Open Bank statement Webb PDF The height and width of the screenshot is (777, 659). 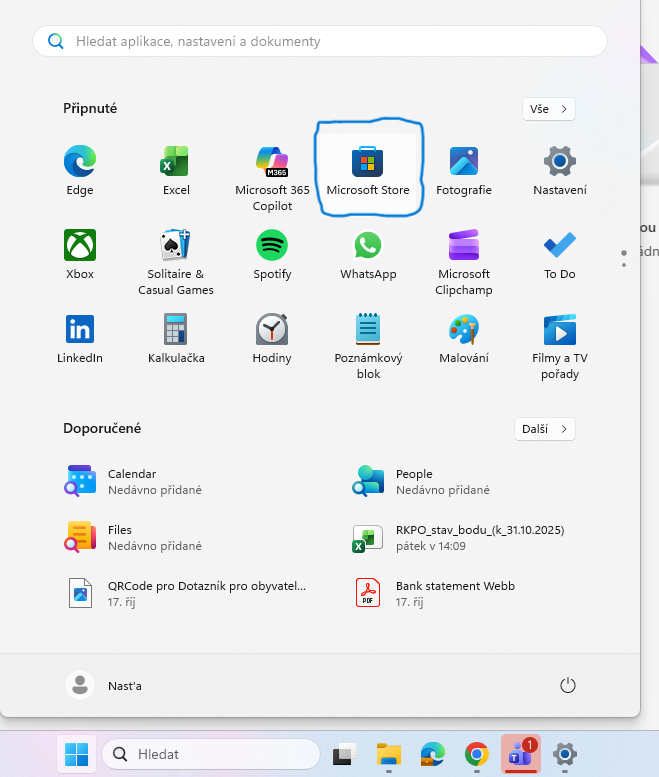tap(455, 594)
